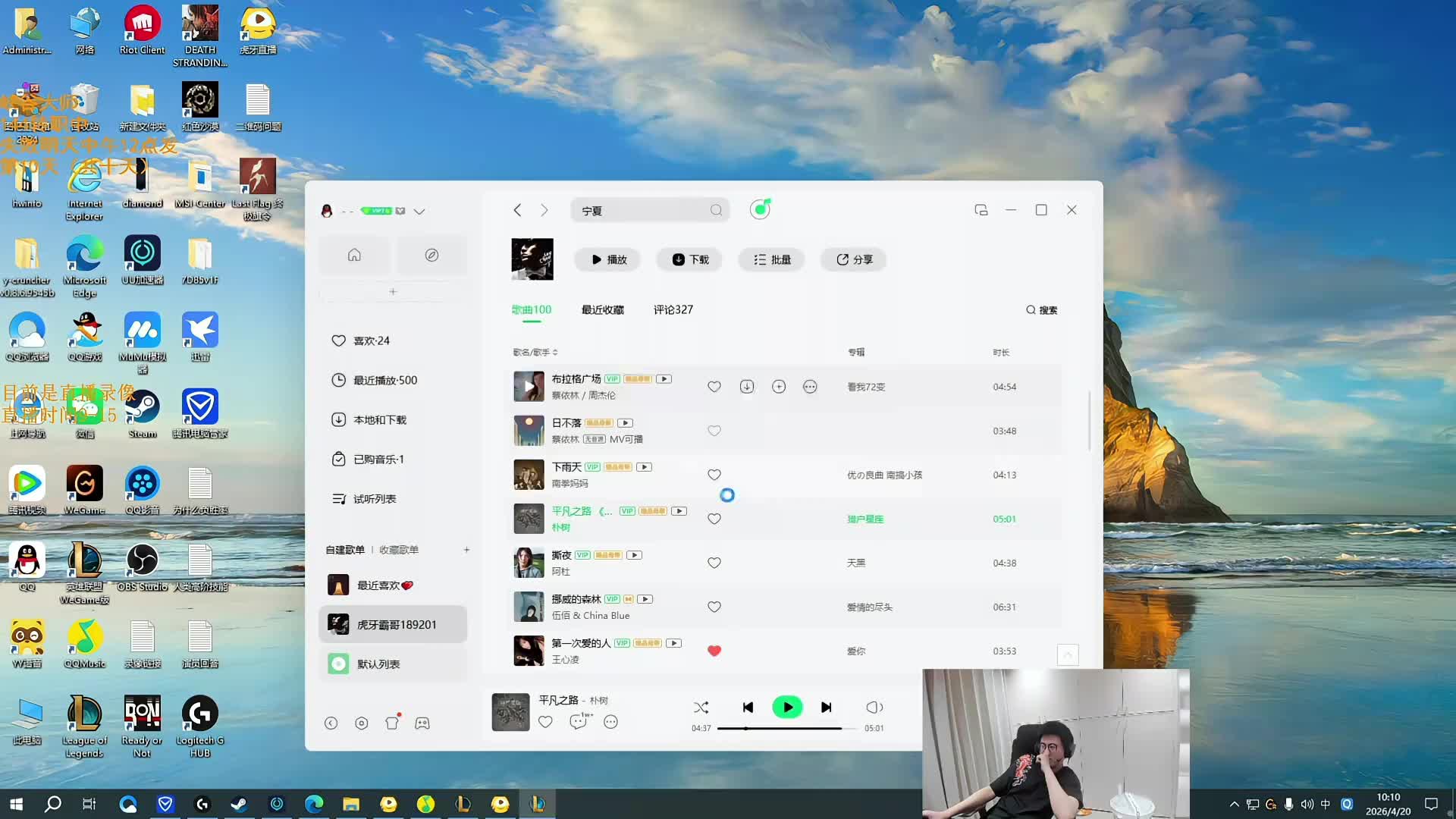Like the song 下雨天
Screen dimensions: 1456x819
tap(714, 475)
